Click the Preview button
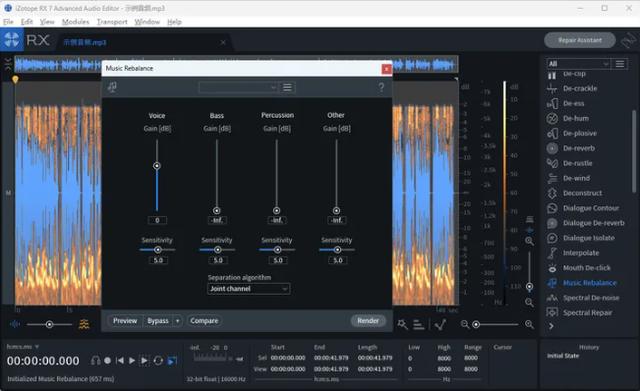This screenshot has height=391, width=640. click(x=125, y=321)
